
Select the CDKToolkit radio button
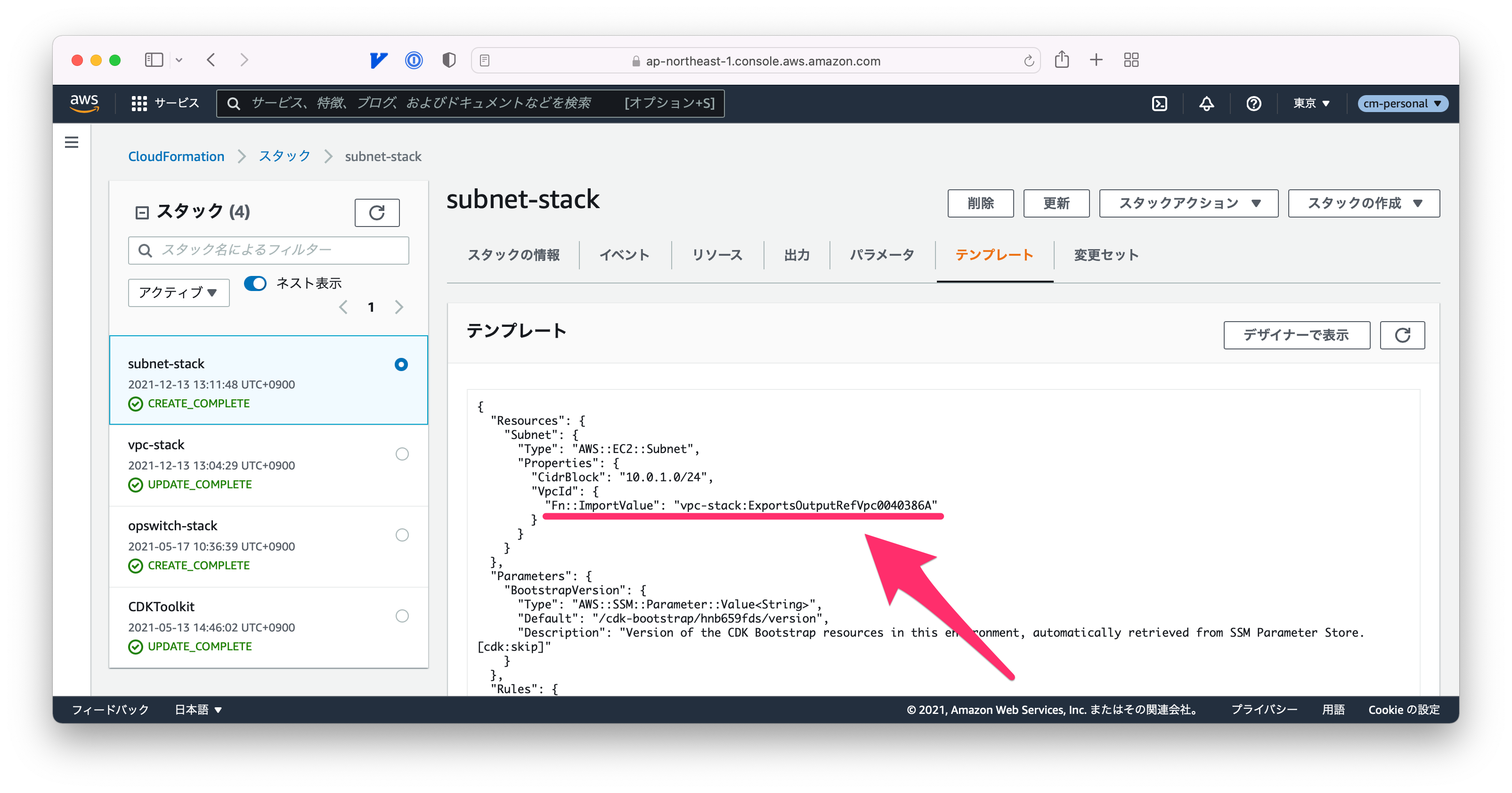click(402, 616)
